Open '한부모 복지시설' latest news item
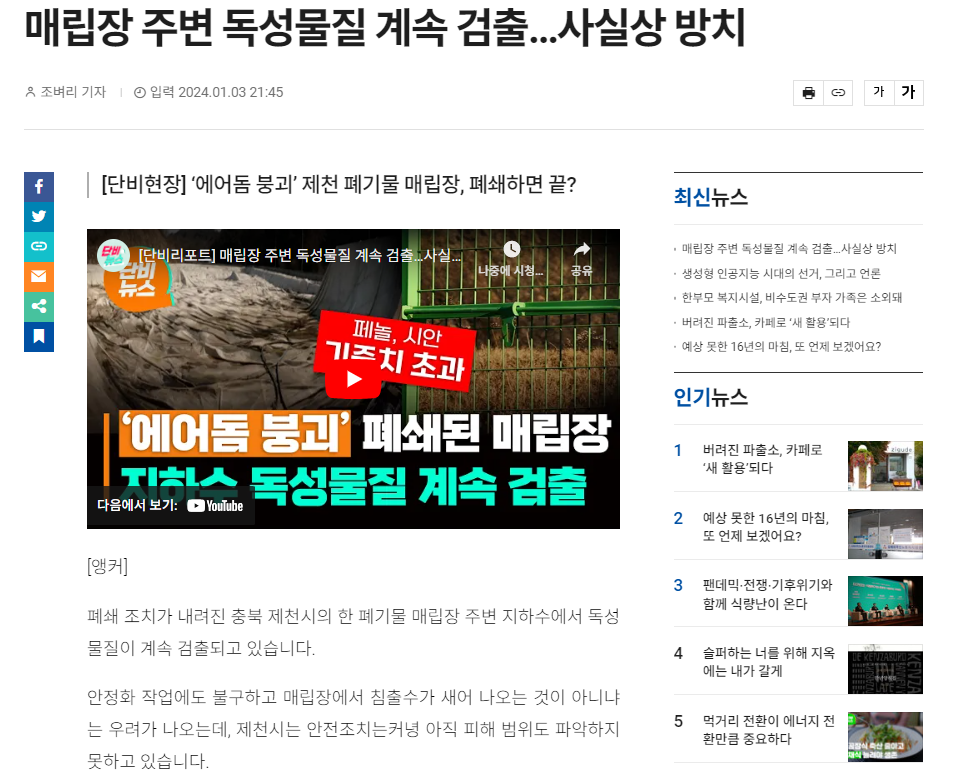Screen dimensions: 966x778 [x=792, y=298]
